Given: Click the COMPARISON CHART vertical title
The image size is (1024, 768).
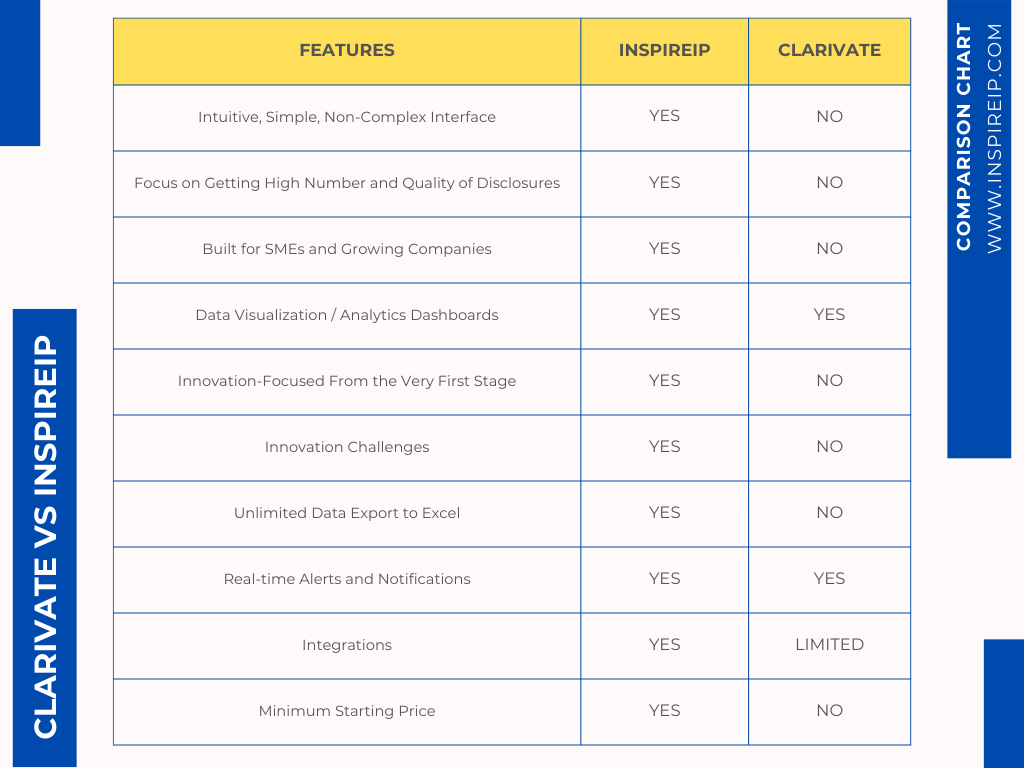Looking at the screenshot, I should [964, 136].
